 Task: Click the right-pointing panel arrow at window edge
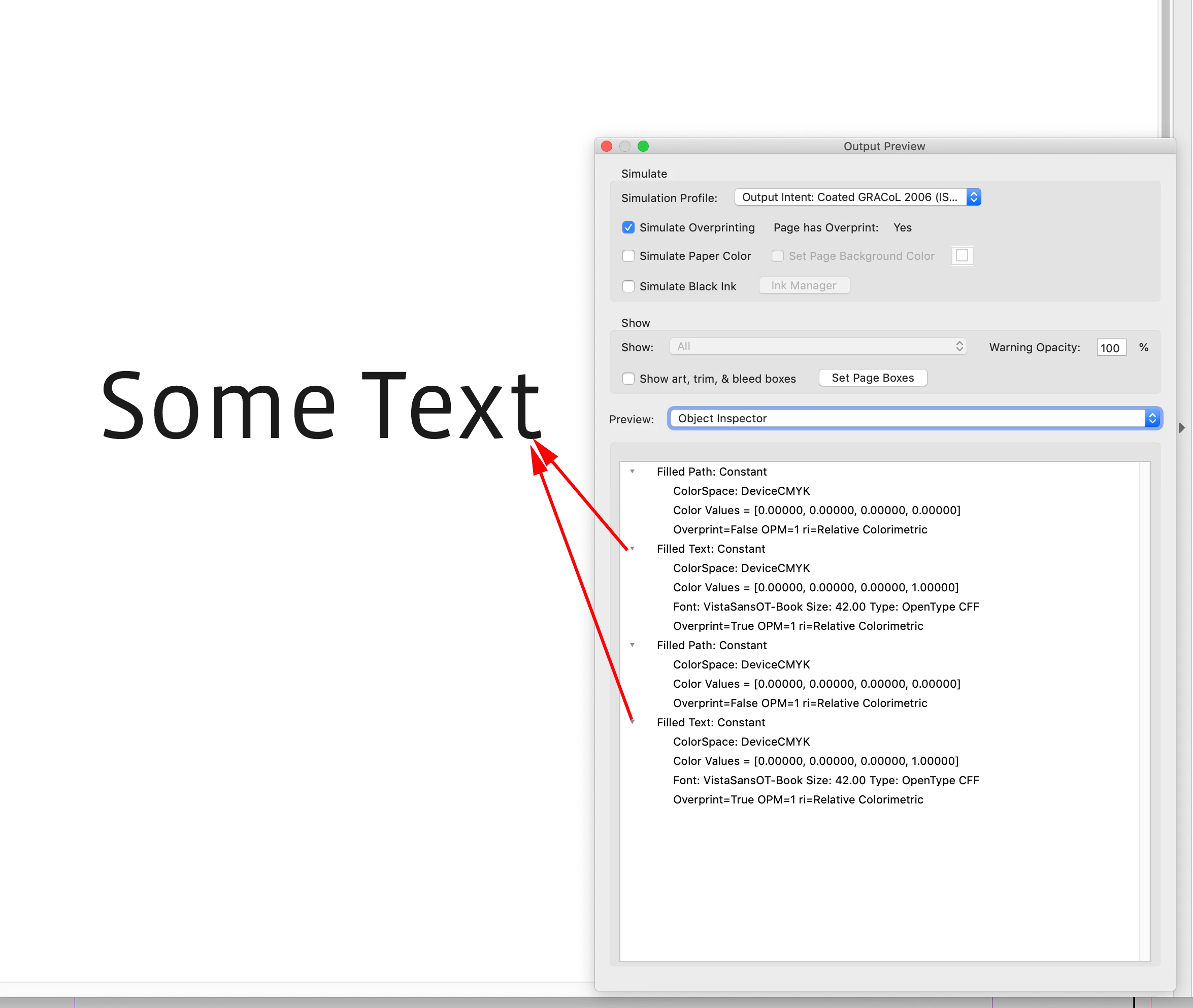click(1181, 428)
